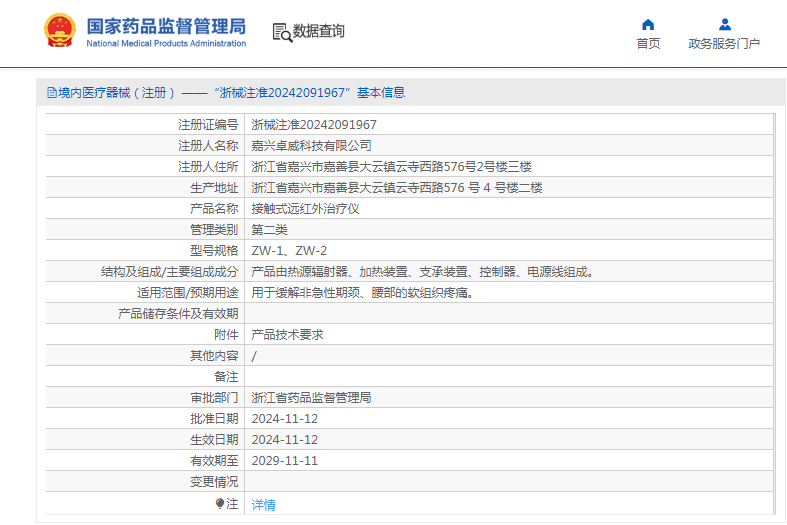Open the data query search icon
This screenshot has width=787, height=525.
(x=282, y=32)
